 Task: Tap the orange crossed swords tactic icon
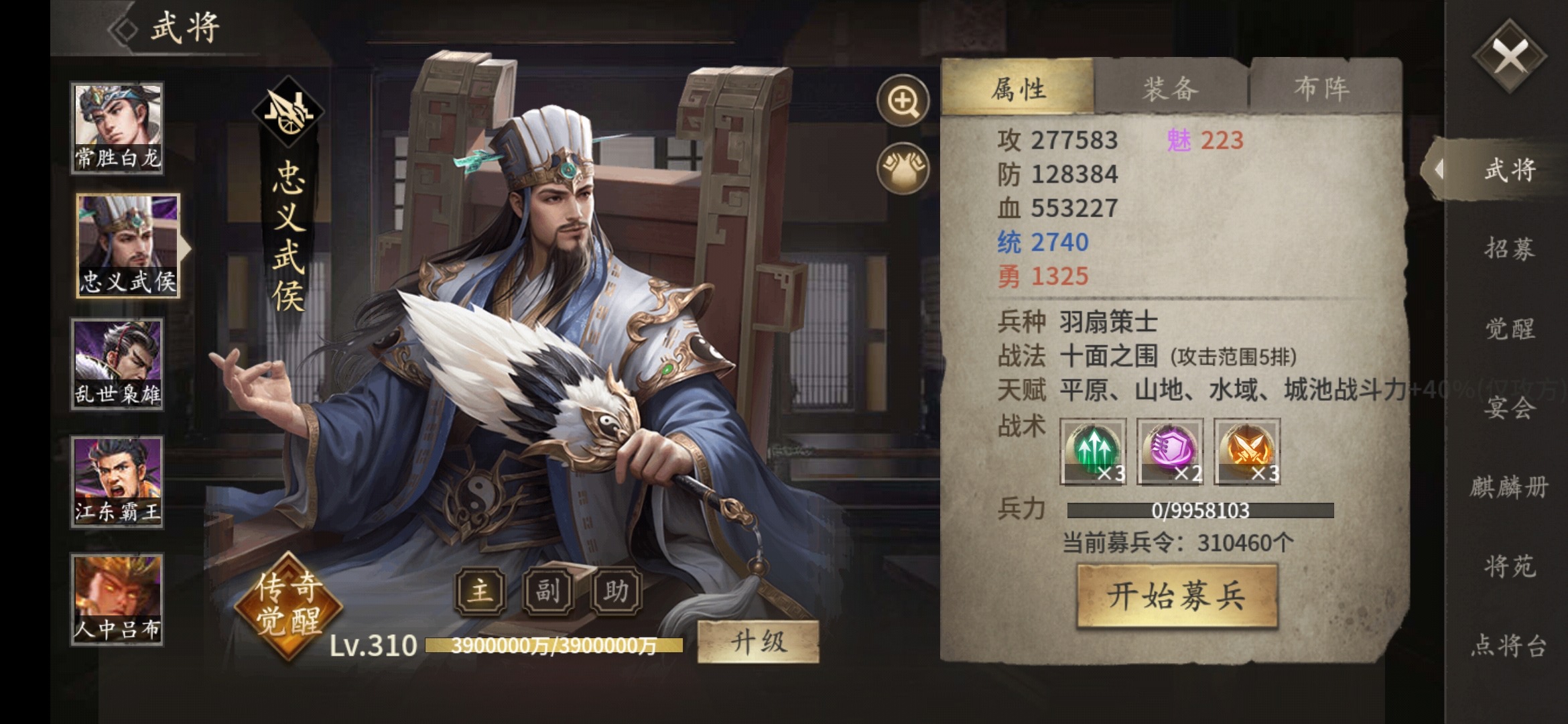(1247, 451)
